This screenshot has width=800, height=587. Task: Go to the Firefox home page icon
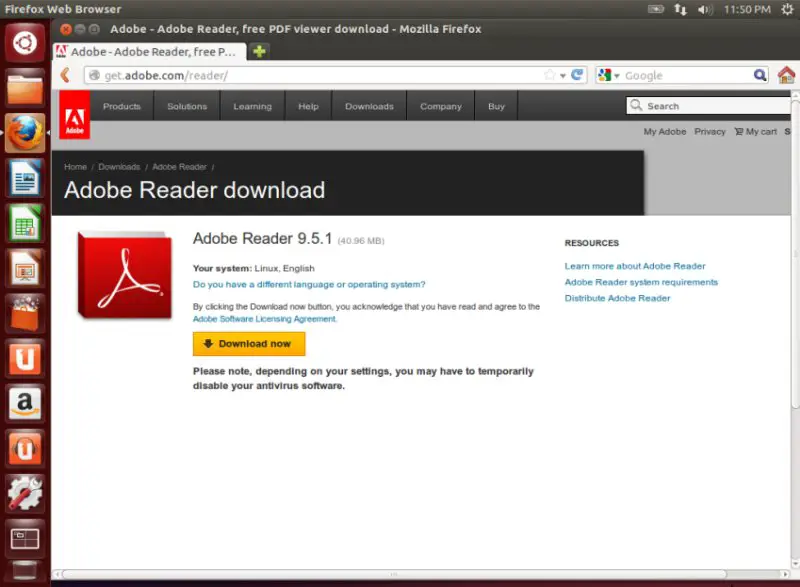point(786,75)
